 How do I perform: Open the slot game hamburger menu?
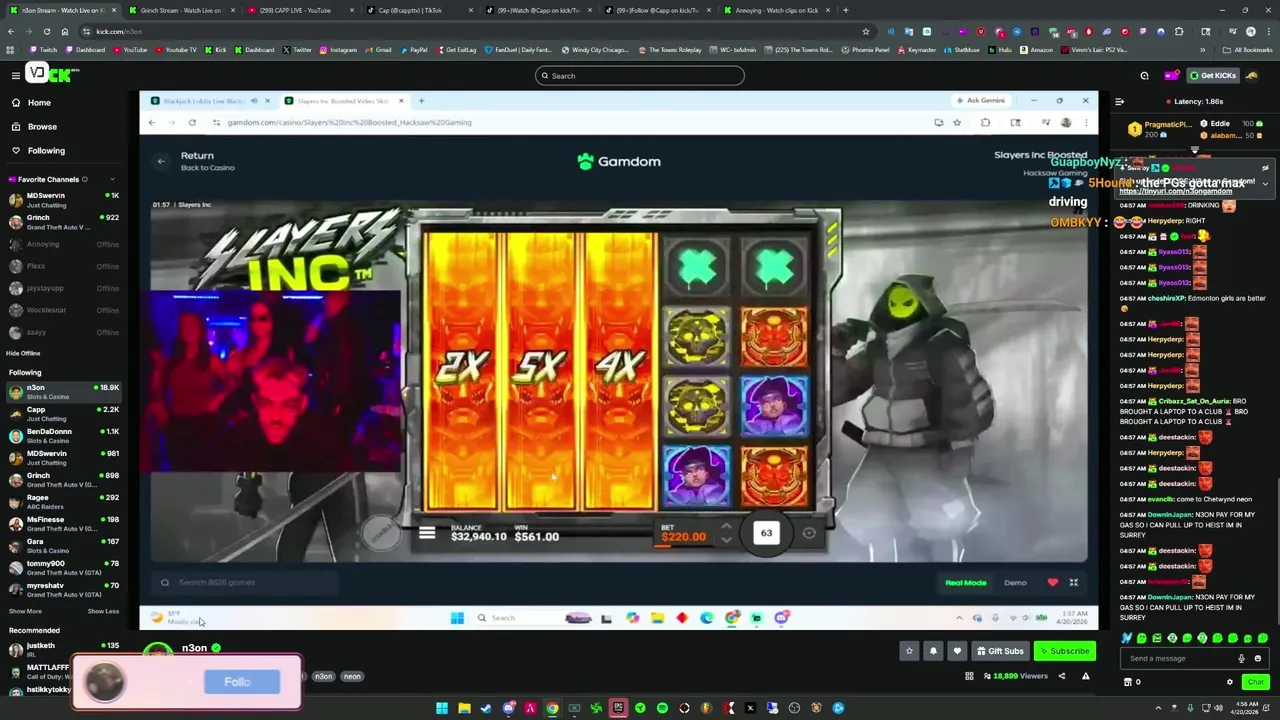(x=427, y=533)
